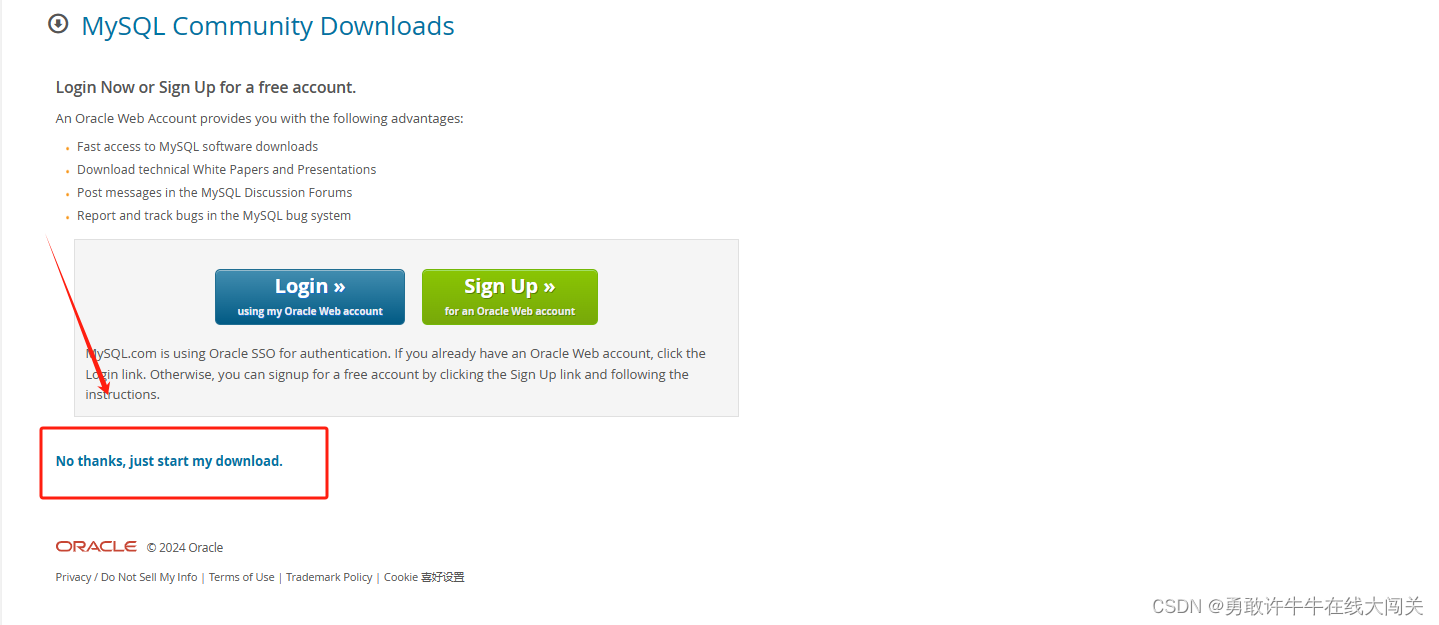Click the green Sign Up button

510,297
